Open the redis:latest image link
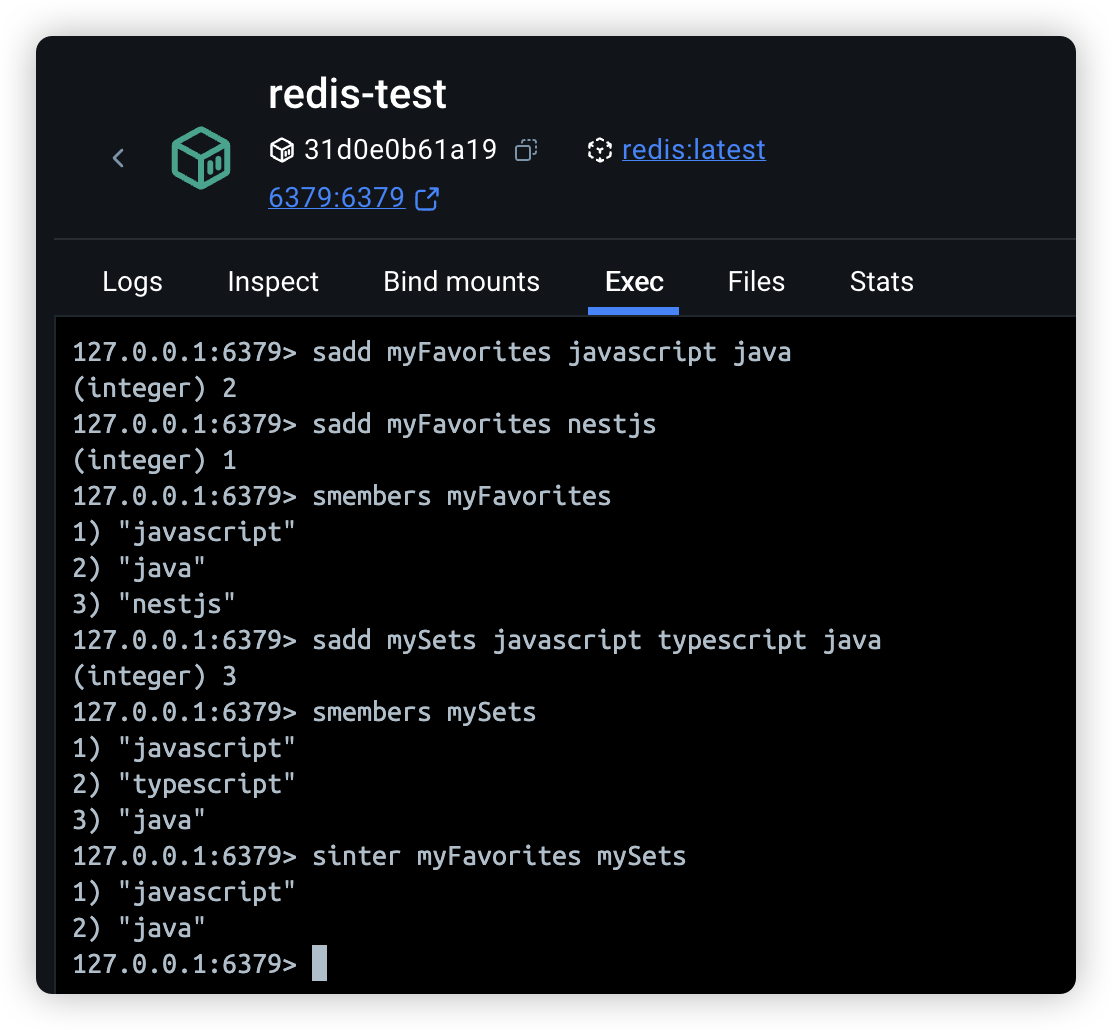Screen dimensions: 1112x1030 (x=693, y=150)
